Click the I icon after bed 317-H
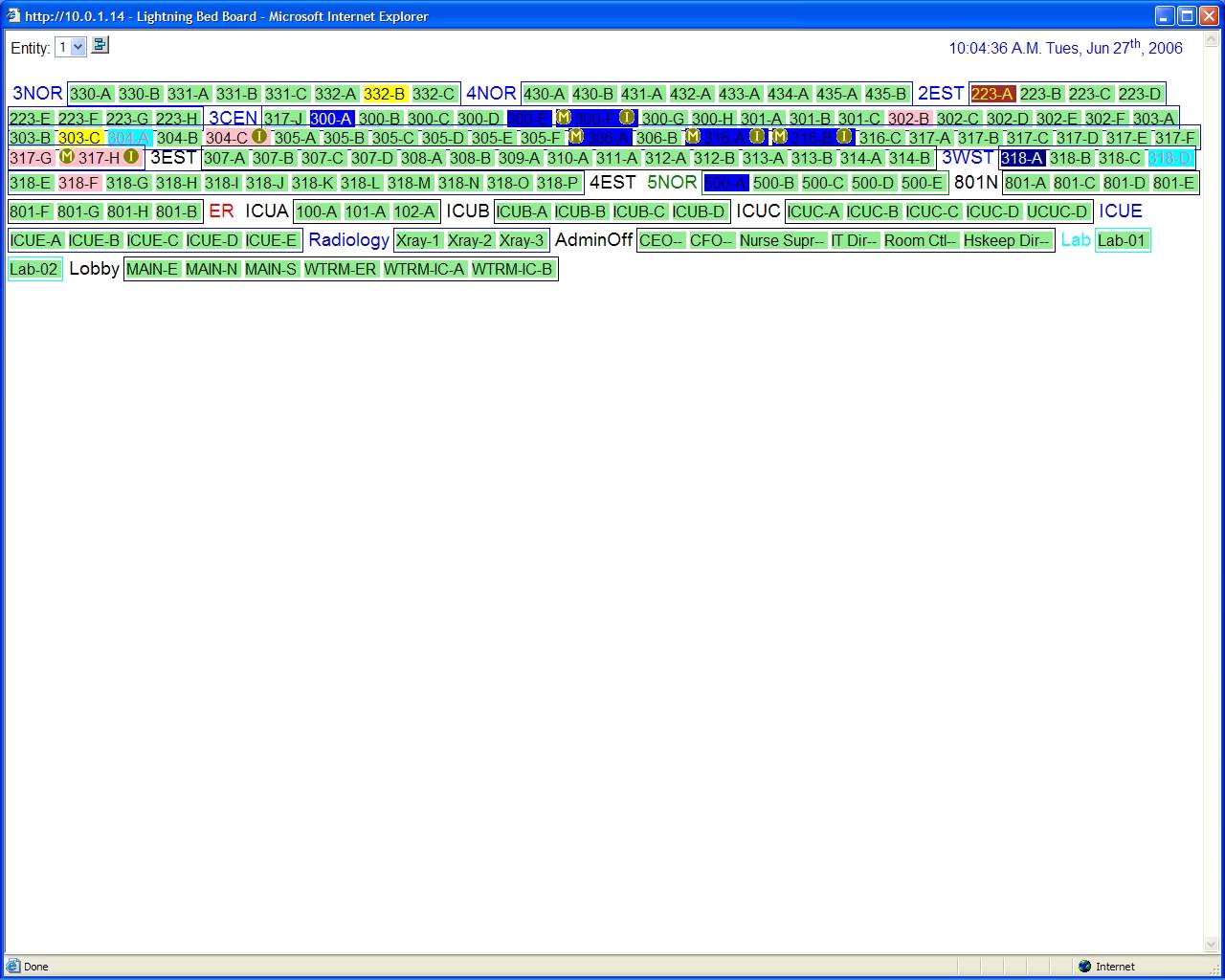The image size is (1225, 980). (131, 156)
